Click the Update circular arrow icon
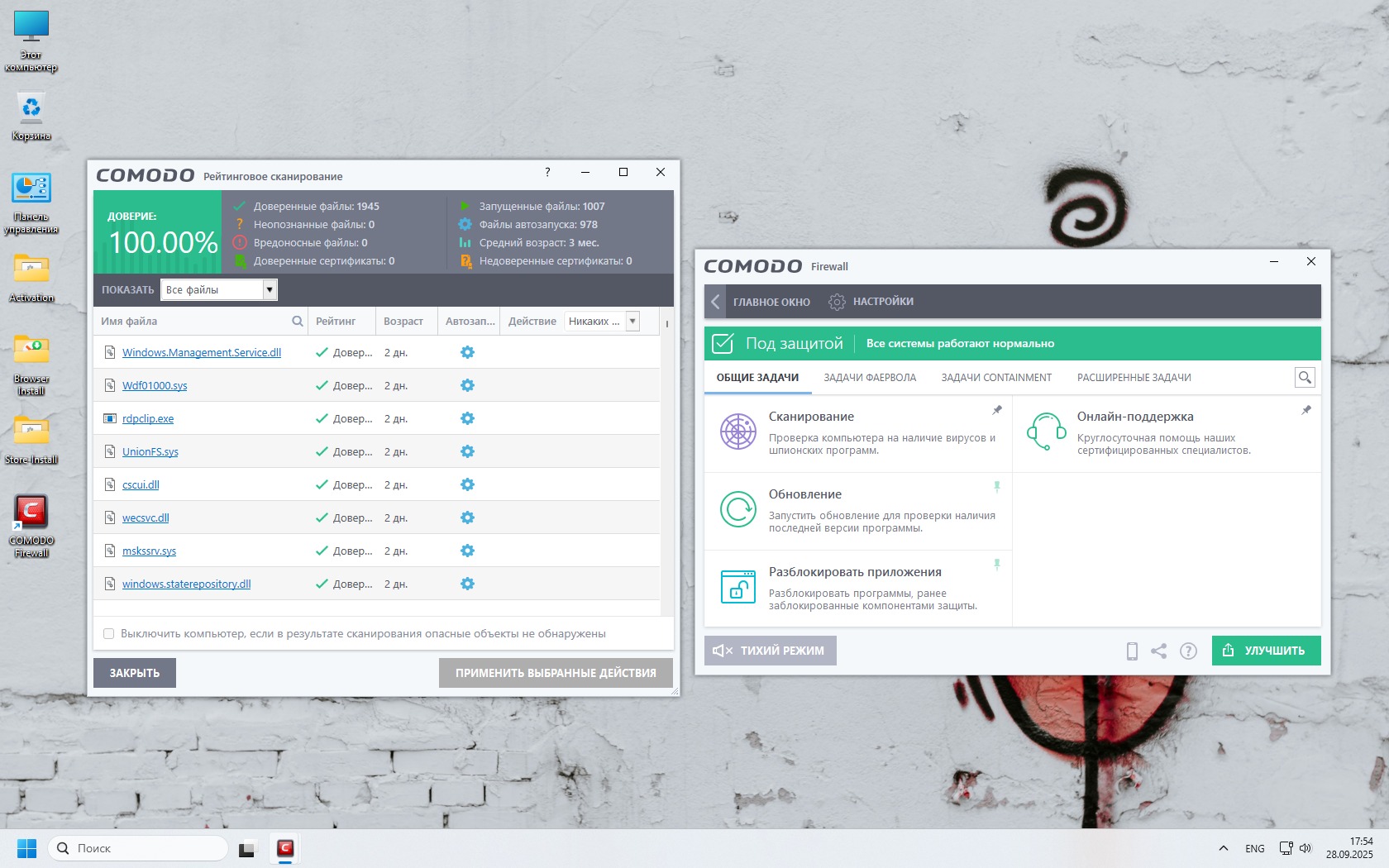This screenshot has width=1389, height=868. coord(737,509)
